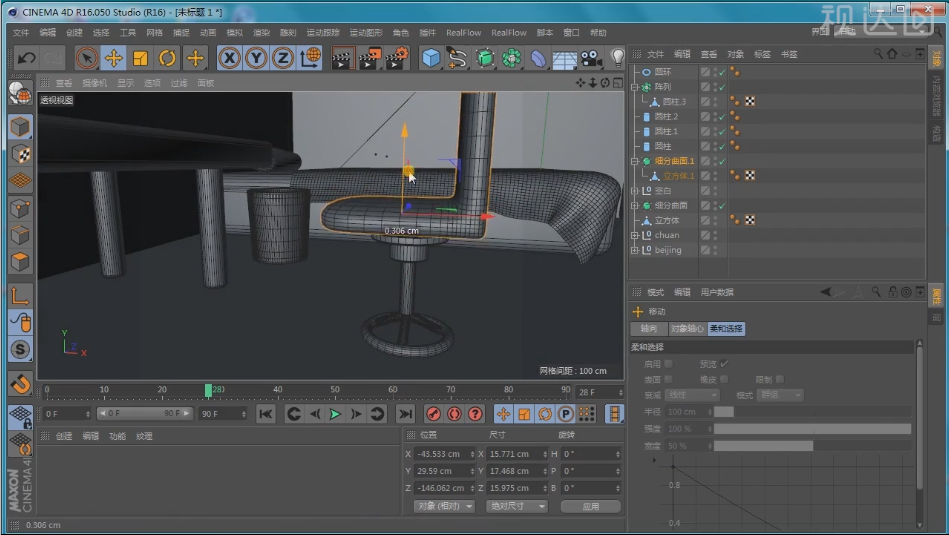Image resolution: width=949 pixels, height=535 pixels.
Task: Open 文件 menu in main menu bar
Action: 21,33
